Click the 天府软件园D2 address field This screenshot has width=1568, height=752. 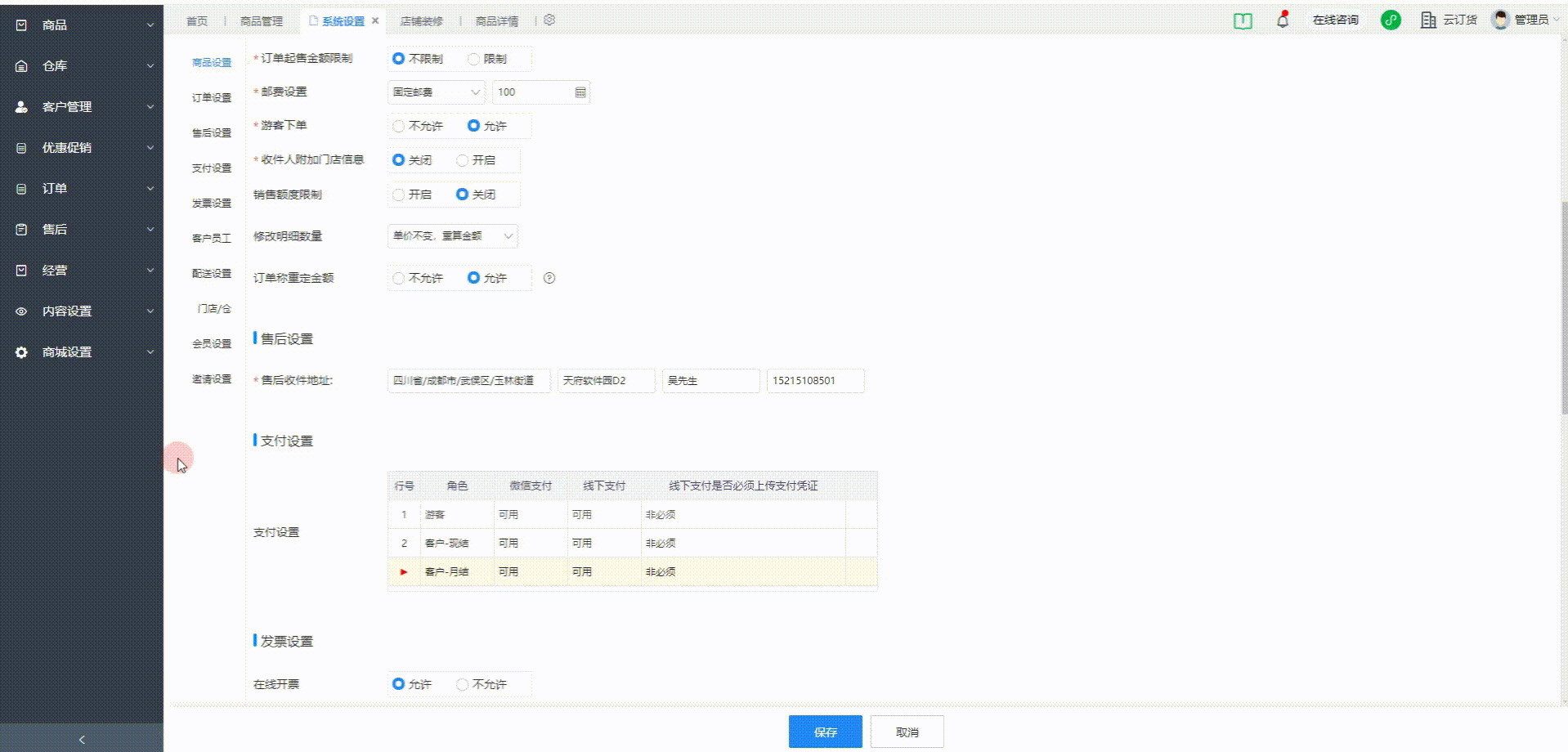click(607, 381)
